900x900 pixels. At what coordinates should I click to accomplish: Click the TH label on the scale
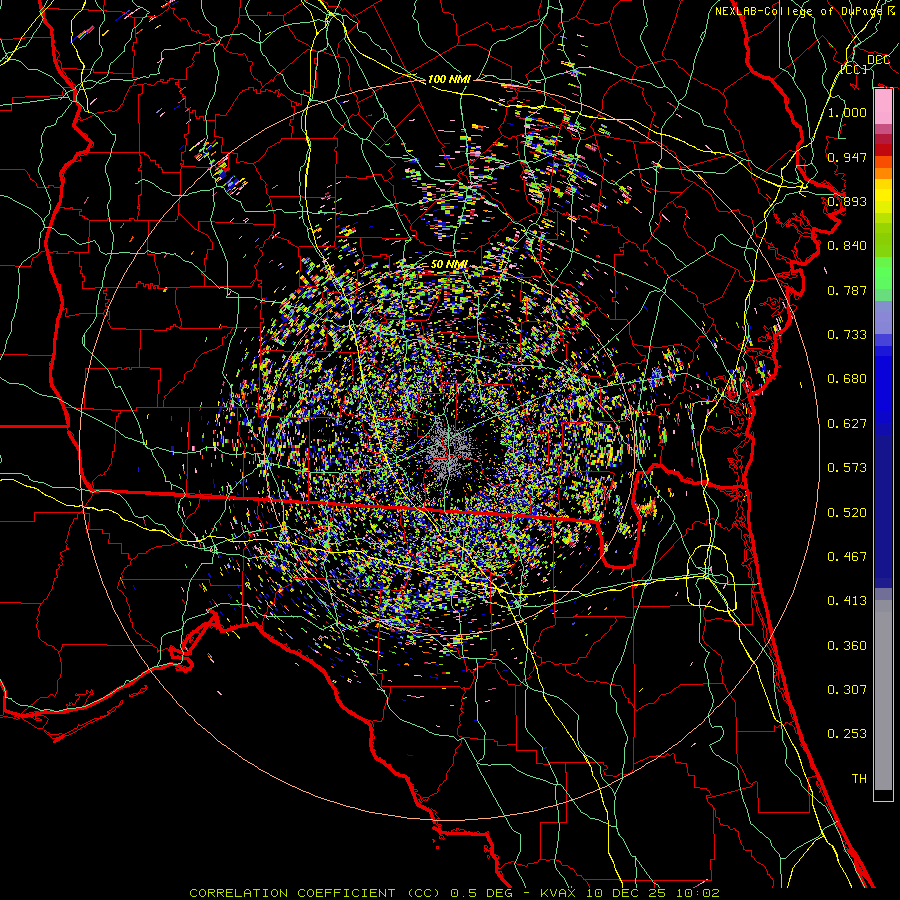(x=859, y=779)
